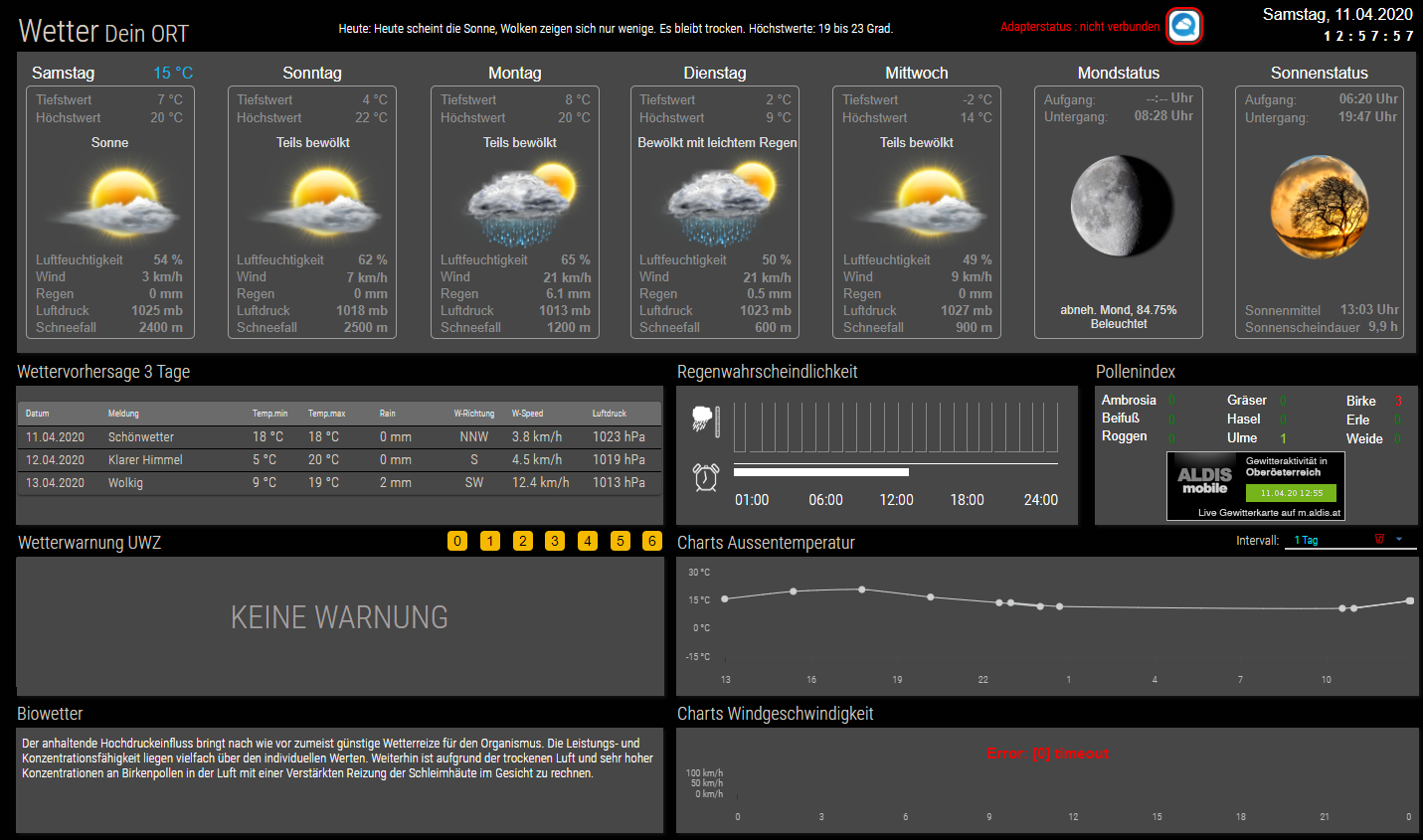Click the Gräser pollen label
This screenshot has width=1423, height=840.
1247,400
